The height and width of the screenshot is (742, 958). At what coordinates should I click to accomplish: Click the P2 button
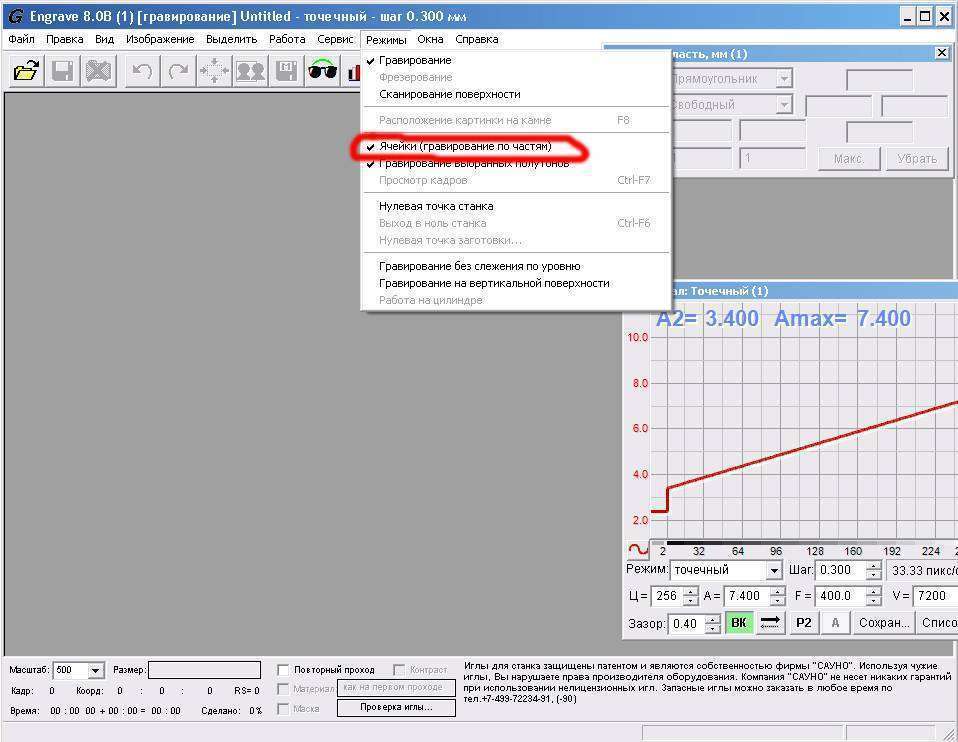(803, 623)
